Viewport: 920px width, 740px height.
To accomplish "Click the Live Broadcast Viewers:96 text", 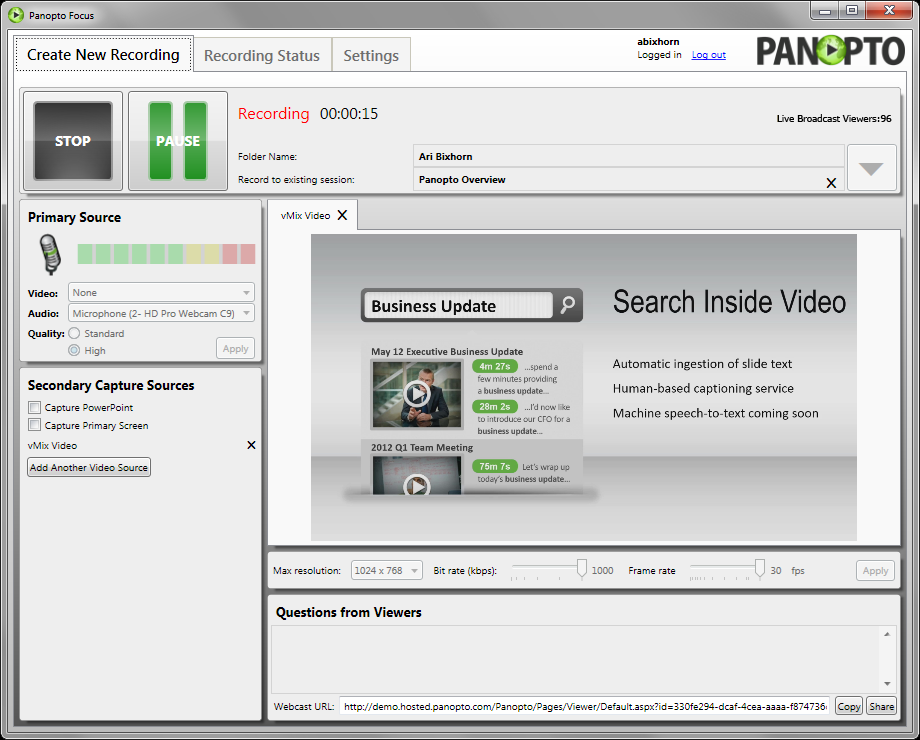I will [x=834, y=119].
